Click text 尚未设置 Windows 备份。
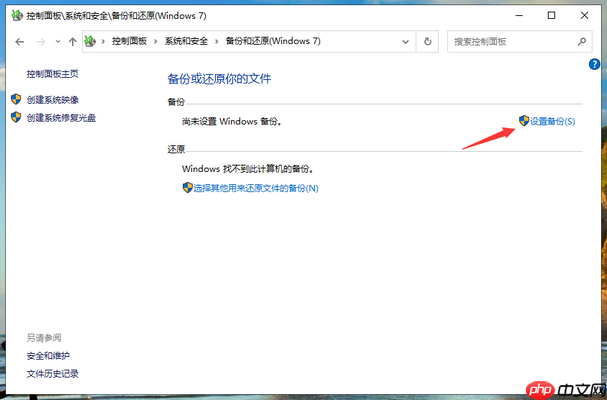This screenshot has width=607, height=400. pyautogui.click(x=232, y=121)
